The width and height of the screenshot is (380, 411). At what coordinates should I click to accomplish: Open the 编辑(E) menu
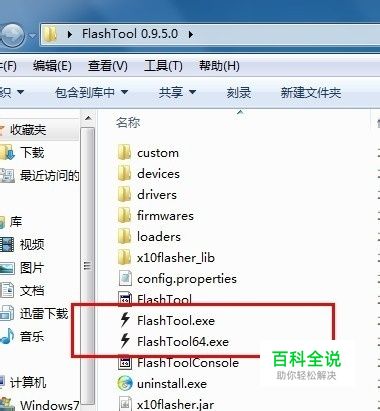pos(52,66)
